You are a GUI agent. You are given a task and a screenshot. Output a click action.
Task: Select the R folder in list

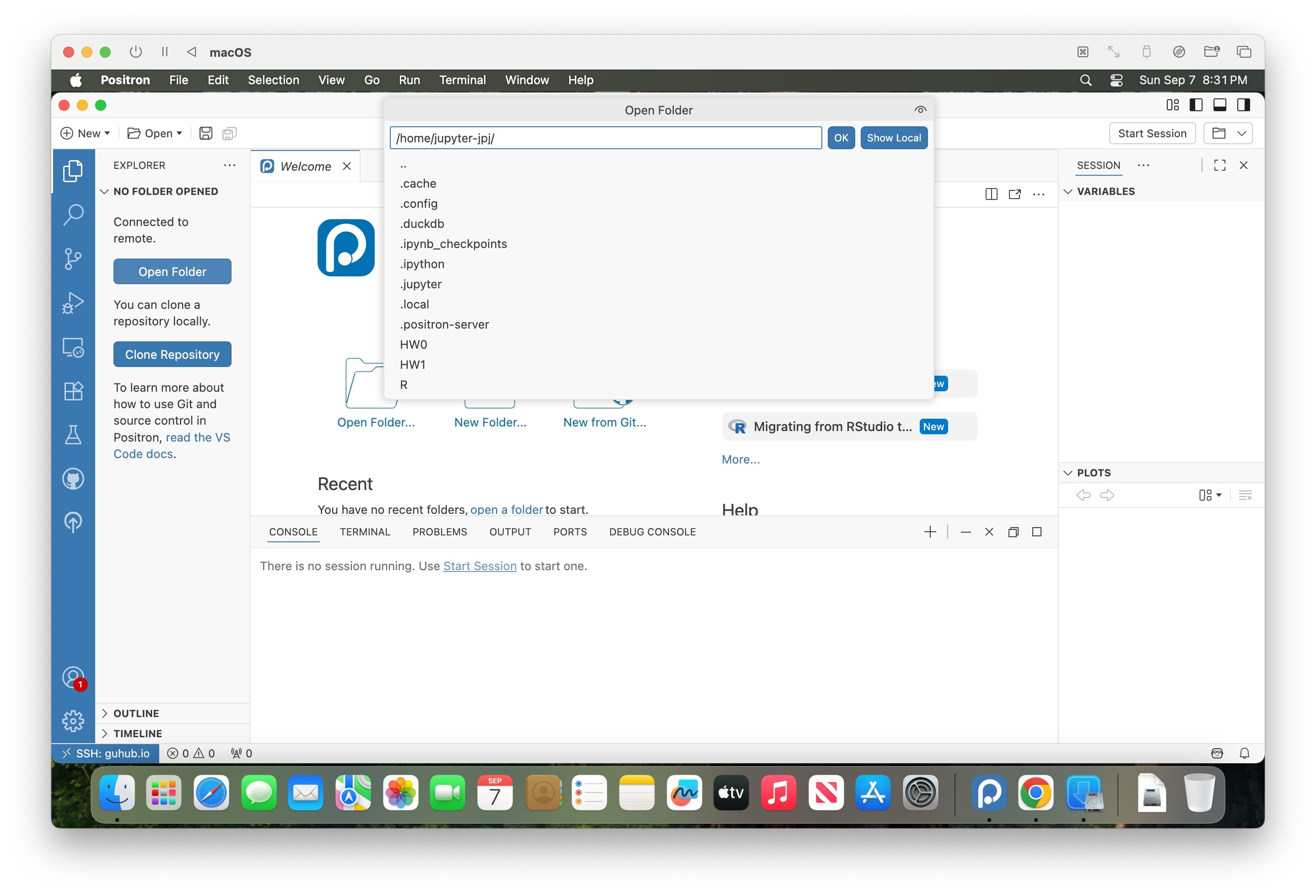[x=658, y=385]
